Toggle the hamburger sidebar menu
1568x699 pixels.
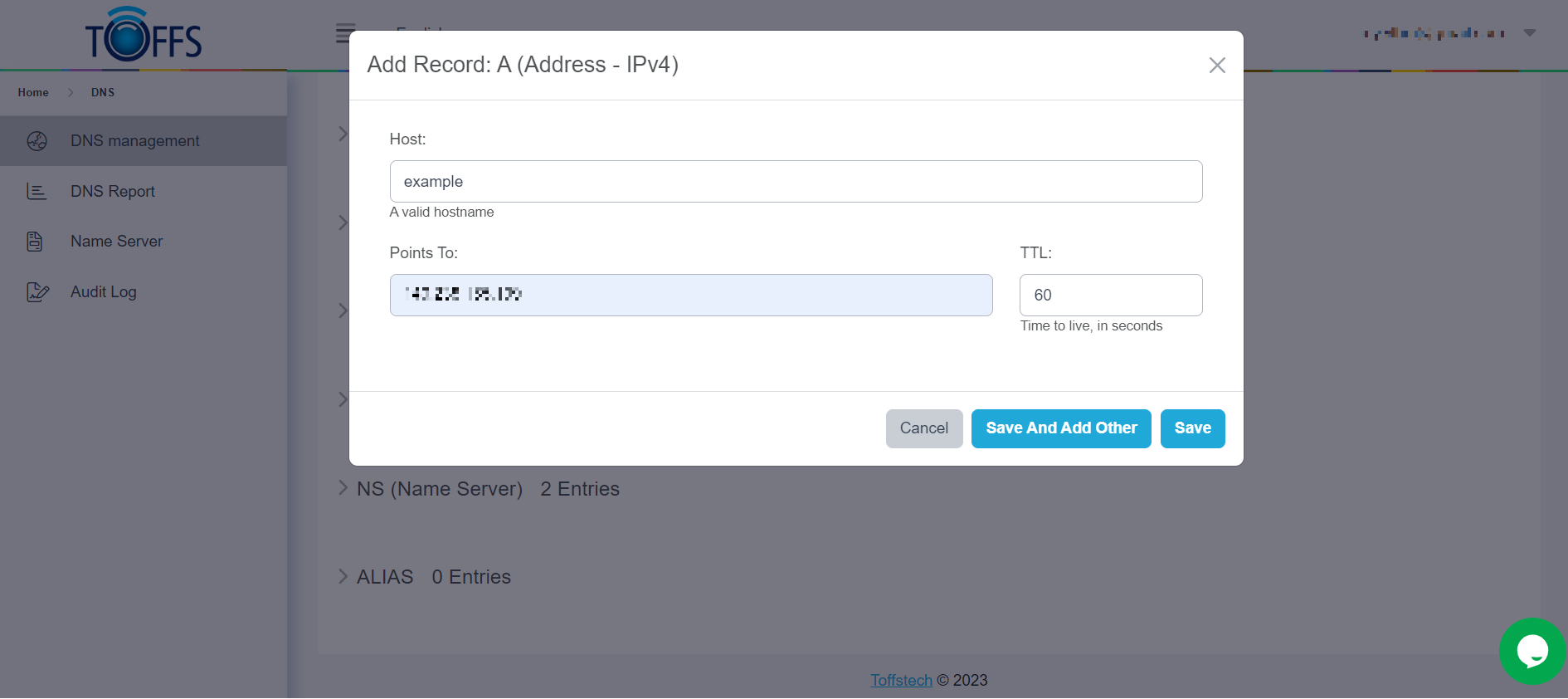pyautogui.click(x=343, y=34)
